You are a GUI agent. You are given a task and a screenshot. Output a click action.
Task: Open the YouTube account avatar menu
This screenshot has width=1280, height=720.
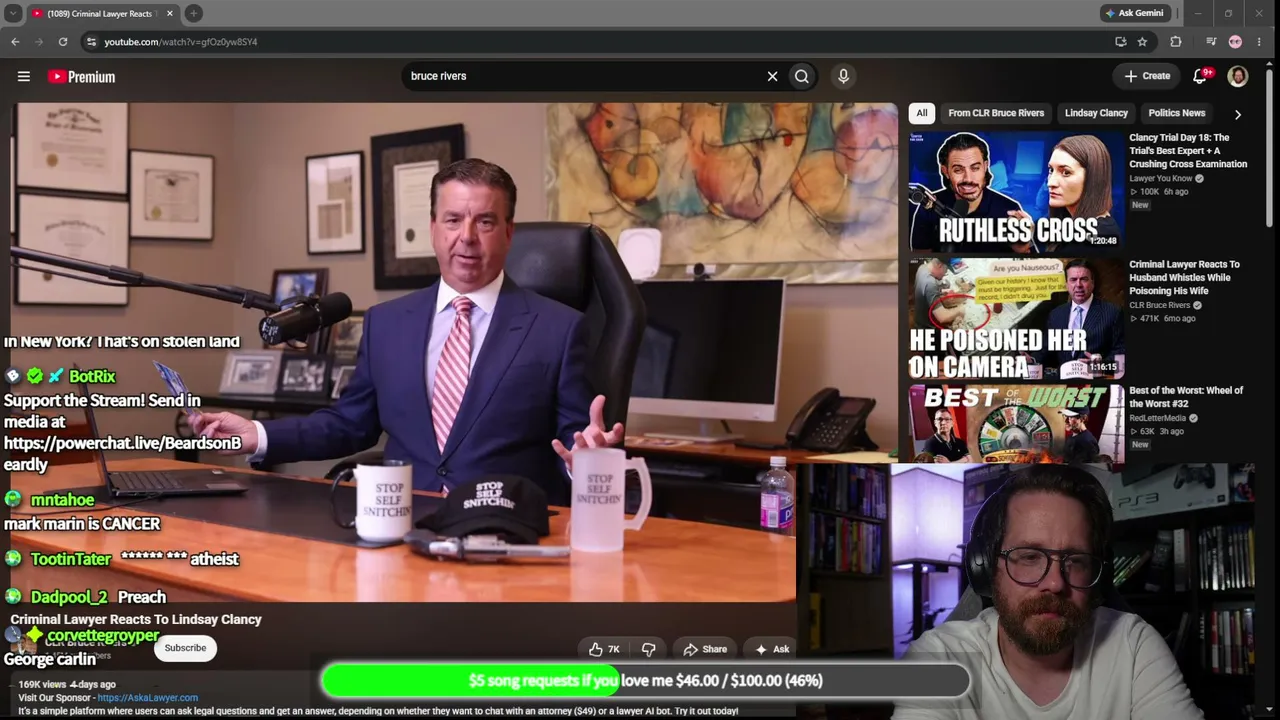coord(1237,76)
